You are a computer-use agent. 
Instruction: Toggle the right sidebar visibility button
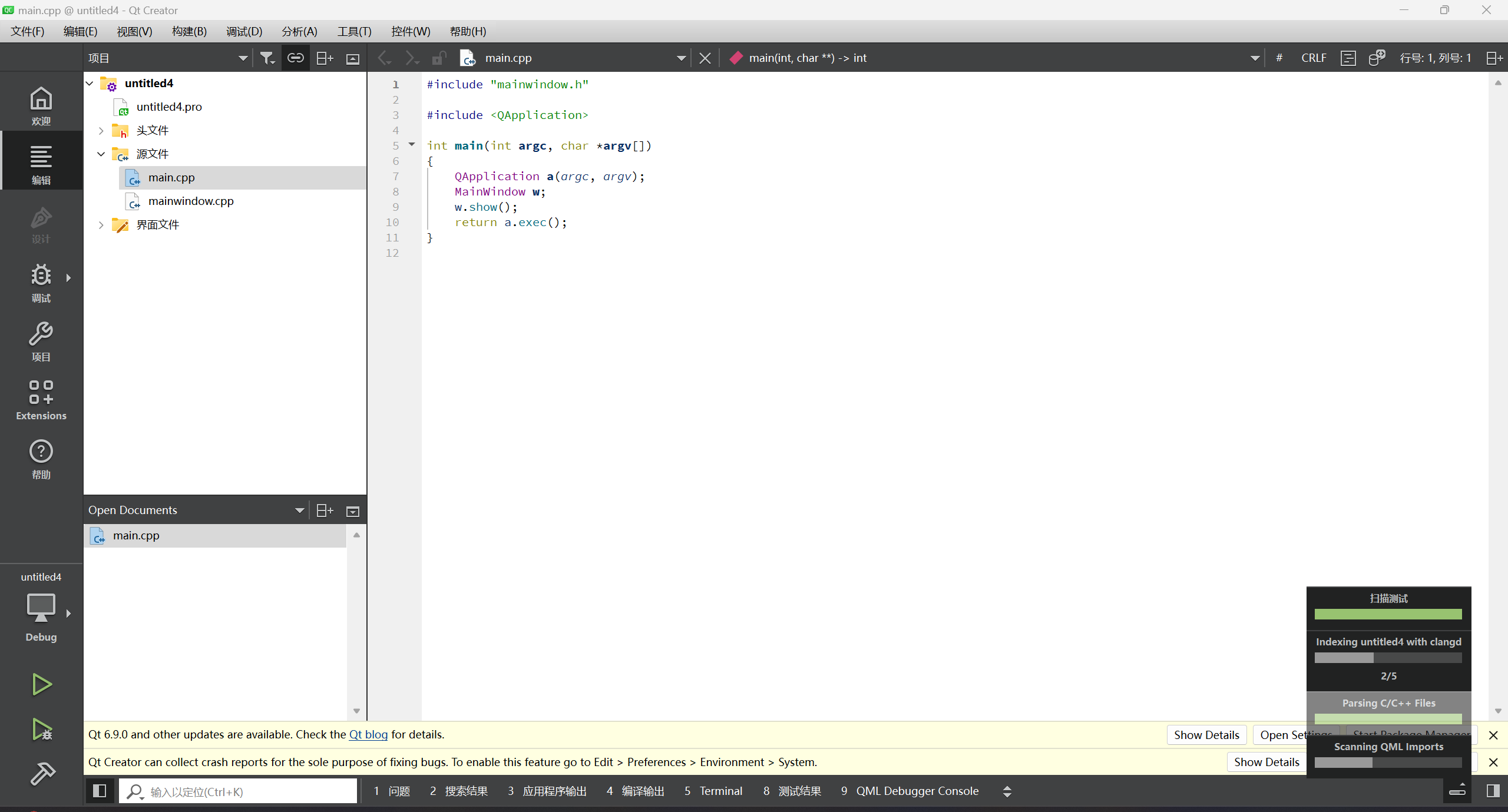click(x=1493, y=791)
